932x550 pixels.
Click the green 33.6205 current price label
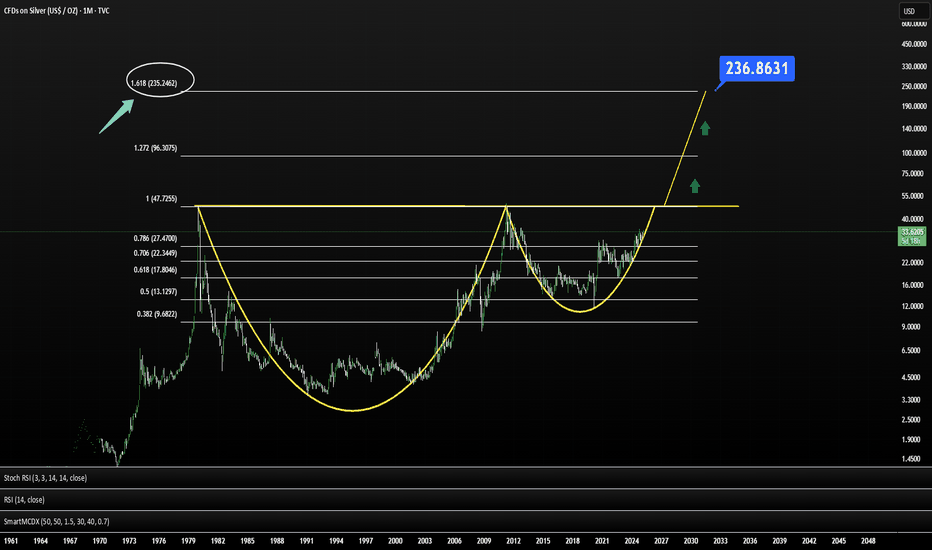912,232
